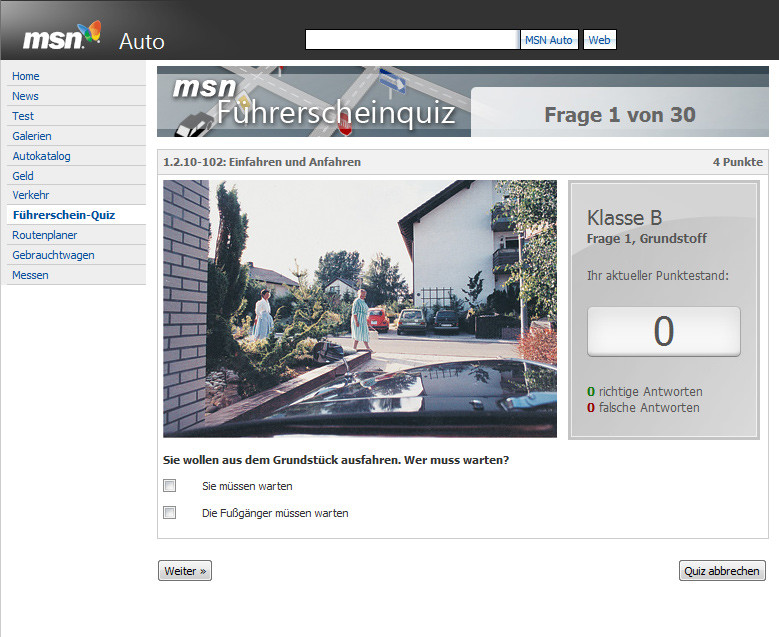Click the 'Frage 1 von 30' heading
This screenshot has width=779, height=637.
[x=620, y=115]
